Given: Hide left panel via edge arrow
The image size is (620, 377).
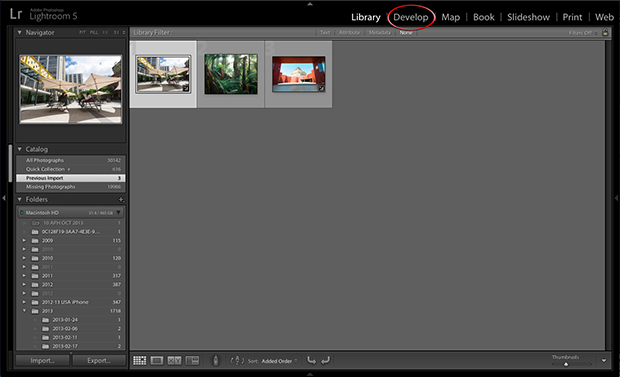Looking at the screenshot, I should coord(4,197).
